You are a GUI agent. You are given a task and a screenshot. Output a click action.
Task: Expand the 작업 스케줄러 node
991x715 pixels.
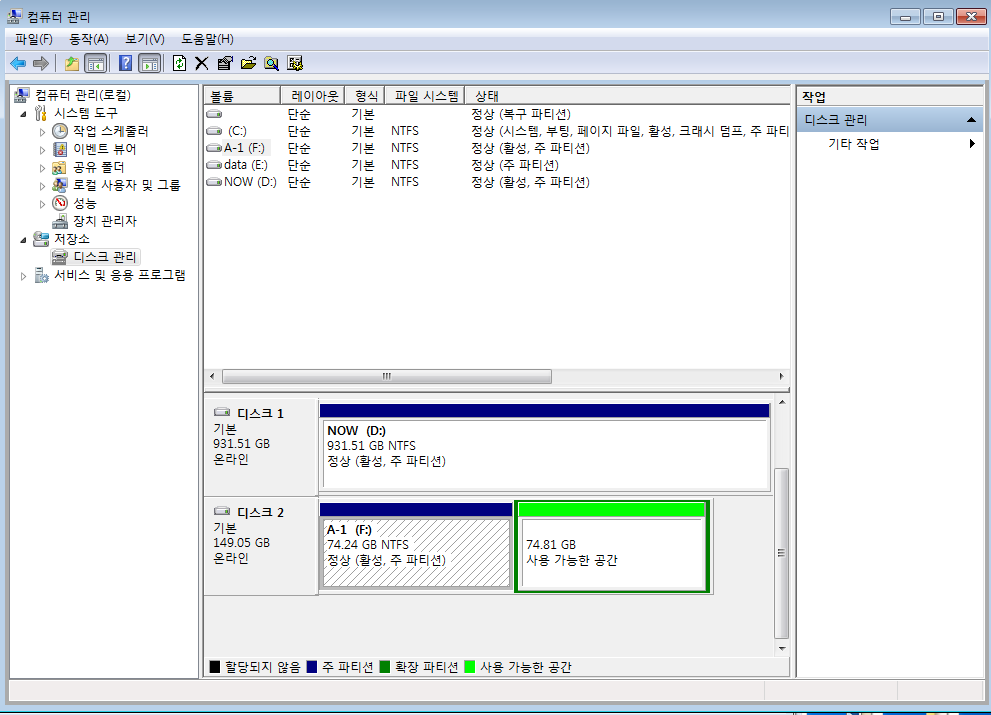pos(42,131)
